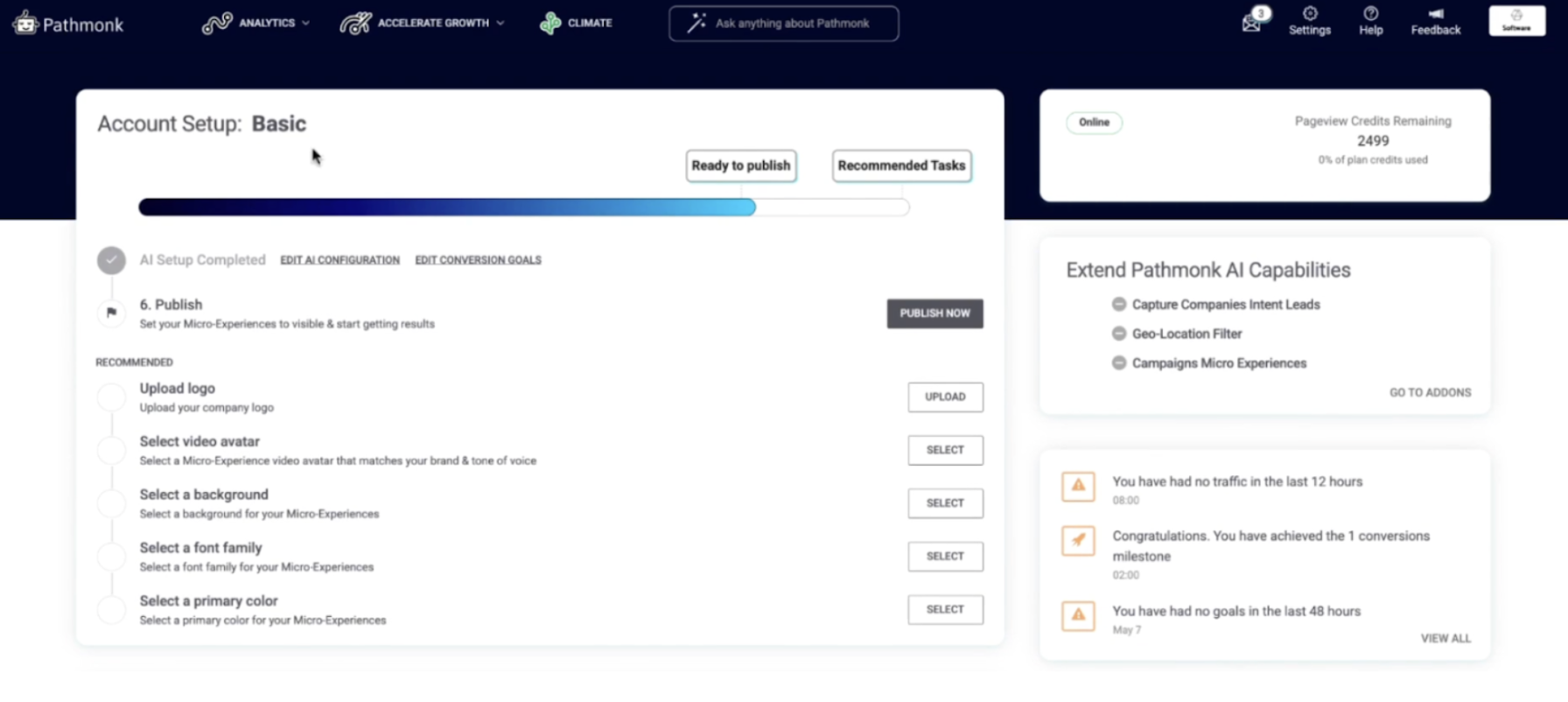
Task: Open Settings gear icon
Action: (1310, 13)
